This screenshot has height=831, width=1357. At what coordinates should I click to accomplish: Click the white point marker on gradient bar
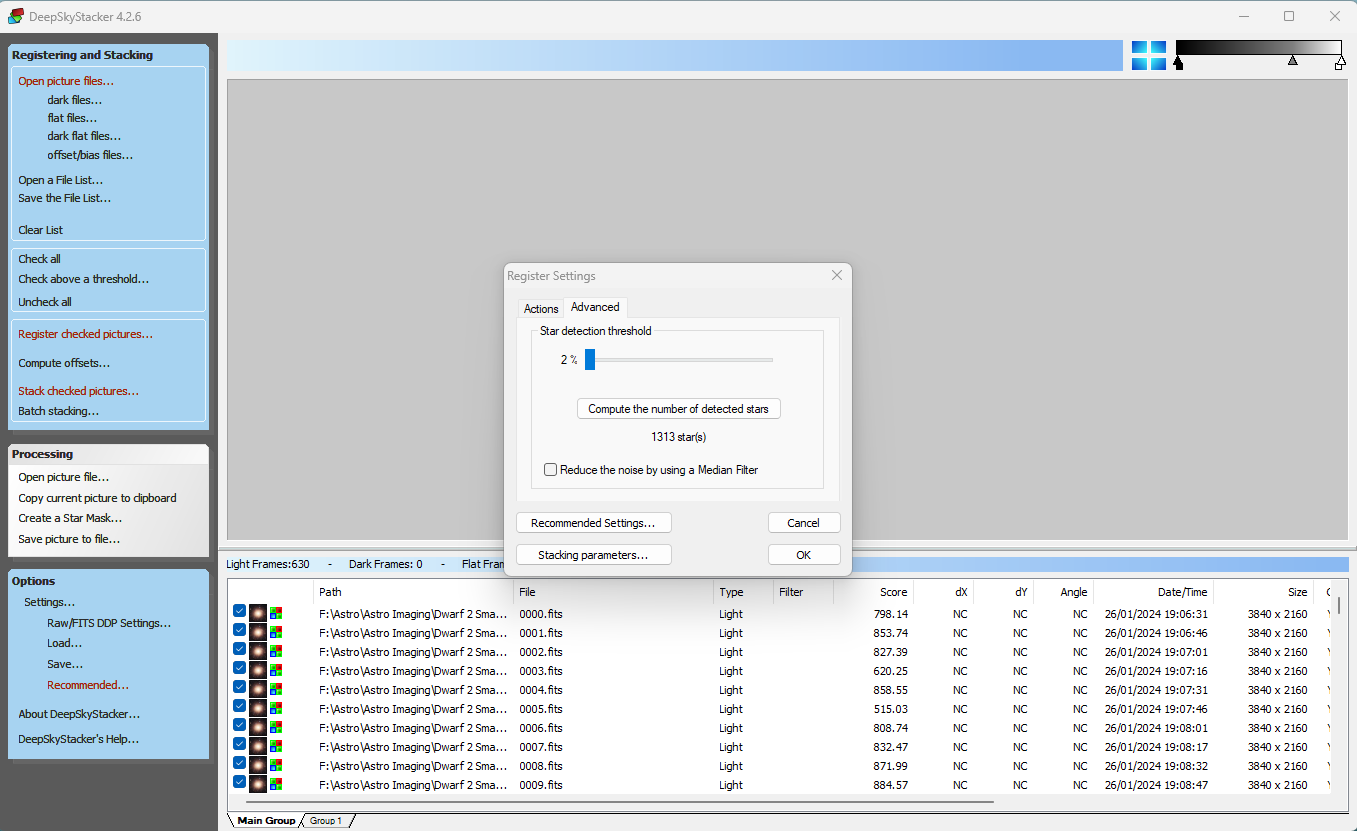click(x=1340, y=63)
